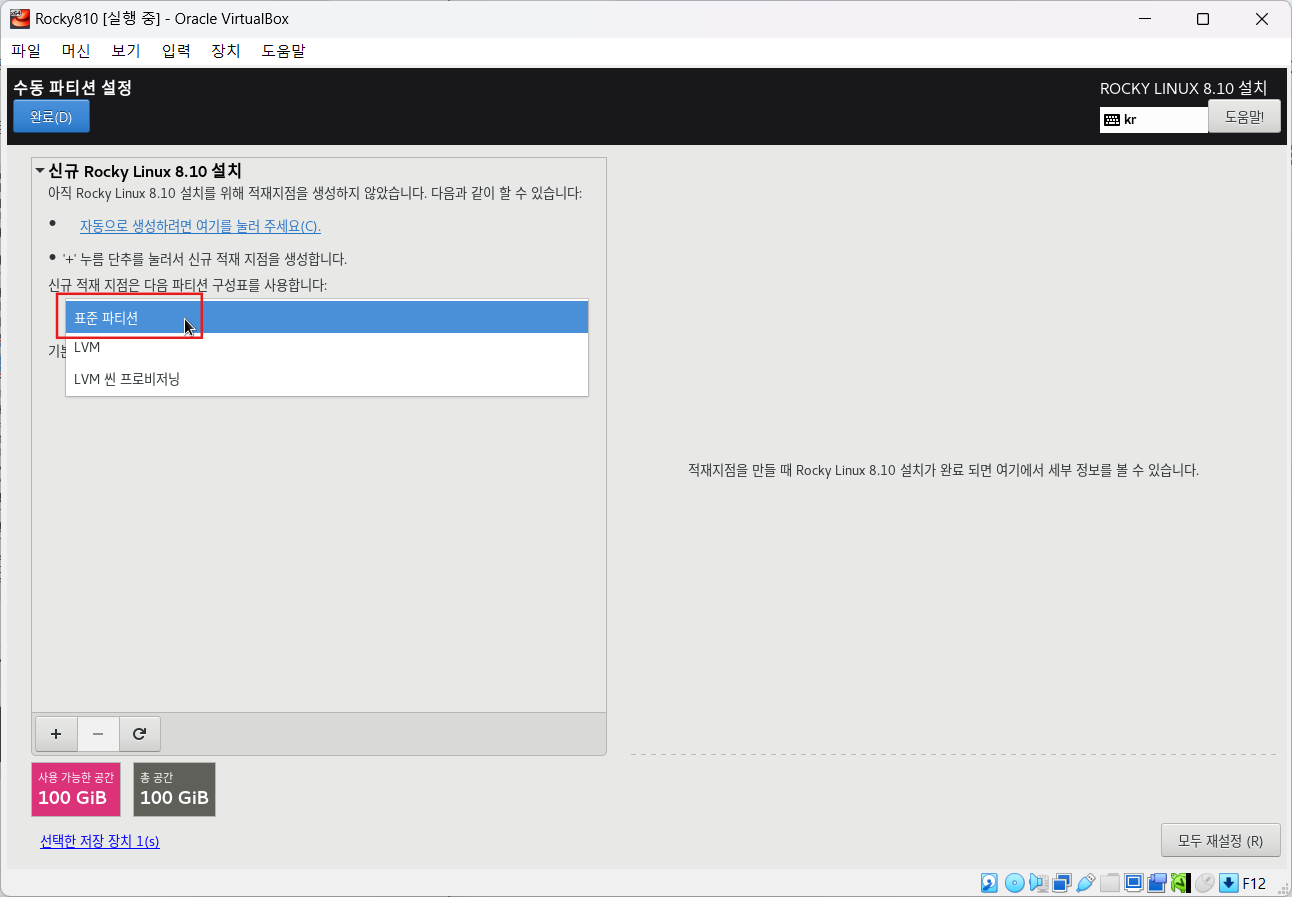Click the ROCKY LINUX 8.10 설치 title text

click(x=1183, y=88)
